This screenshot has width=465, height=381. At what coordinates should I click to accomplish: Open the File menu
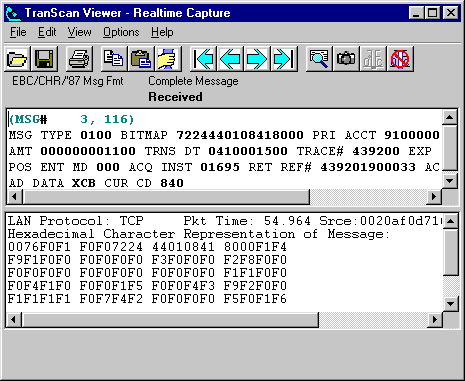pos(18,32)
